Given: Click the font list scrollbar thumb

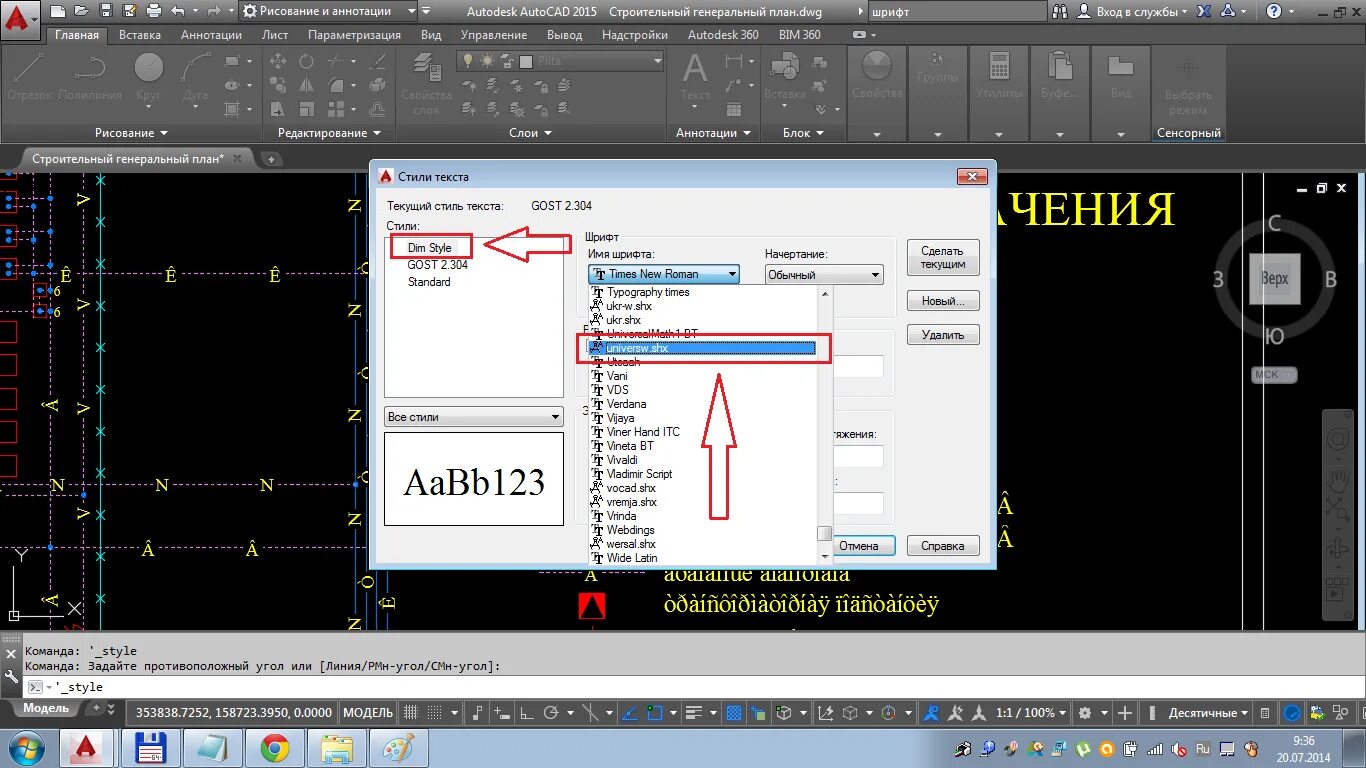Looking at the screenshot, I should click(x=824, y=533).
